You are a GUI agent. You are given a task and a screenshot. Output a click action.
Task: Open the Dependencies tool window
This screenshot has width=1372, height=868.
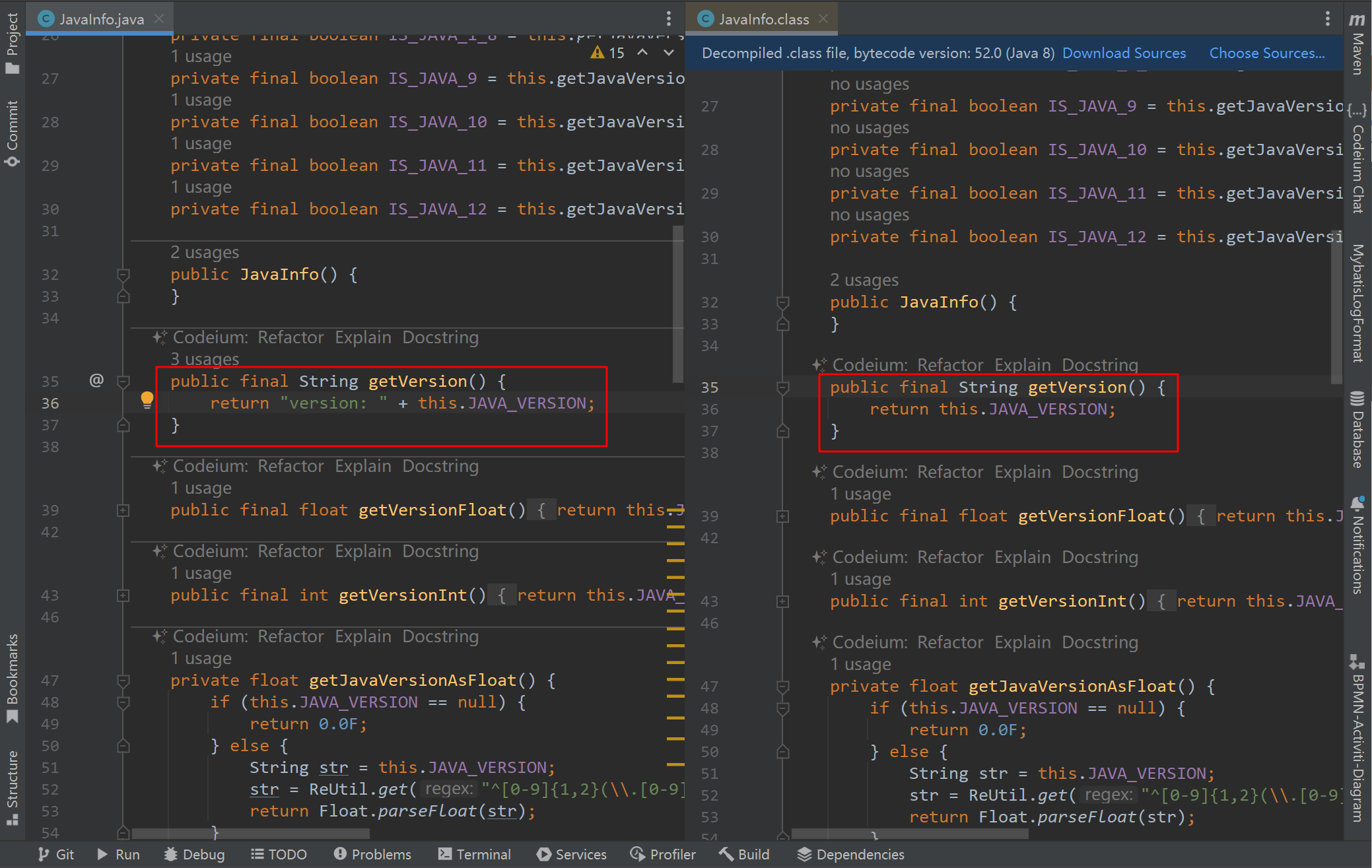[x=851, y=854]
